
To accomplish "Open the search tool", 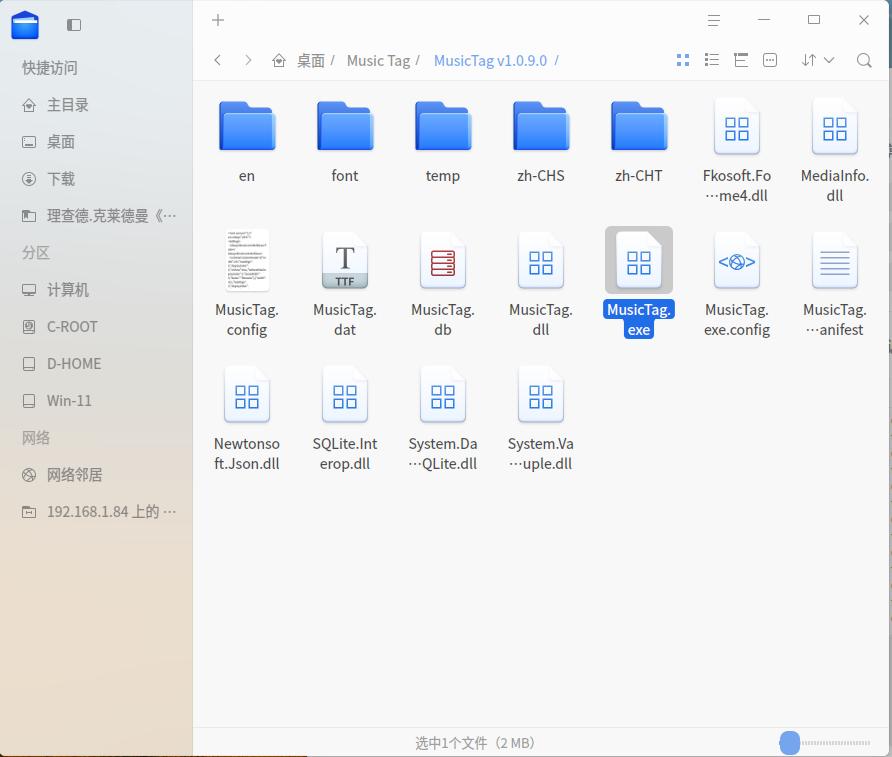I will click(x=864, y=60).
